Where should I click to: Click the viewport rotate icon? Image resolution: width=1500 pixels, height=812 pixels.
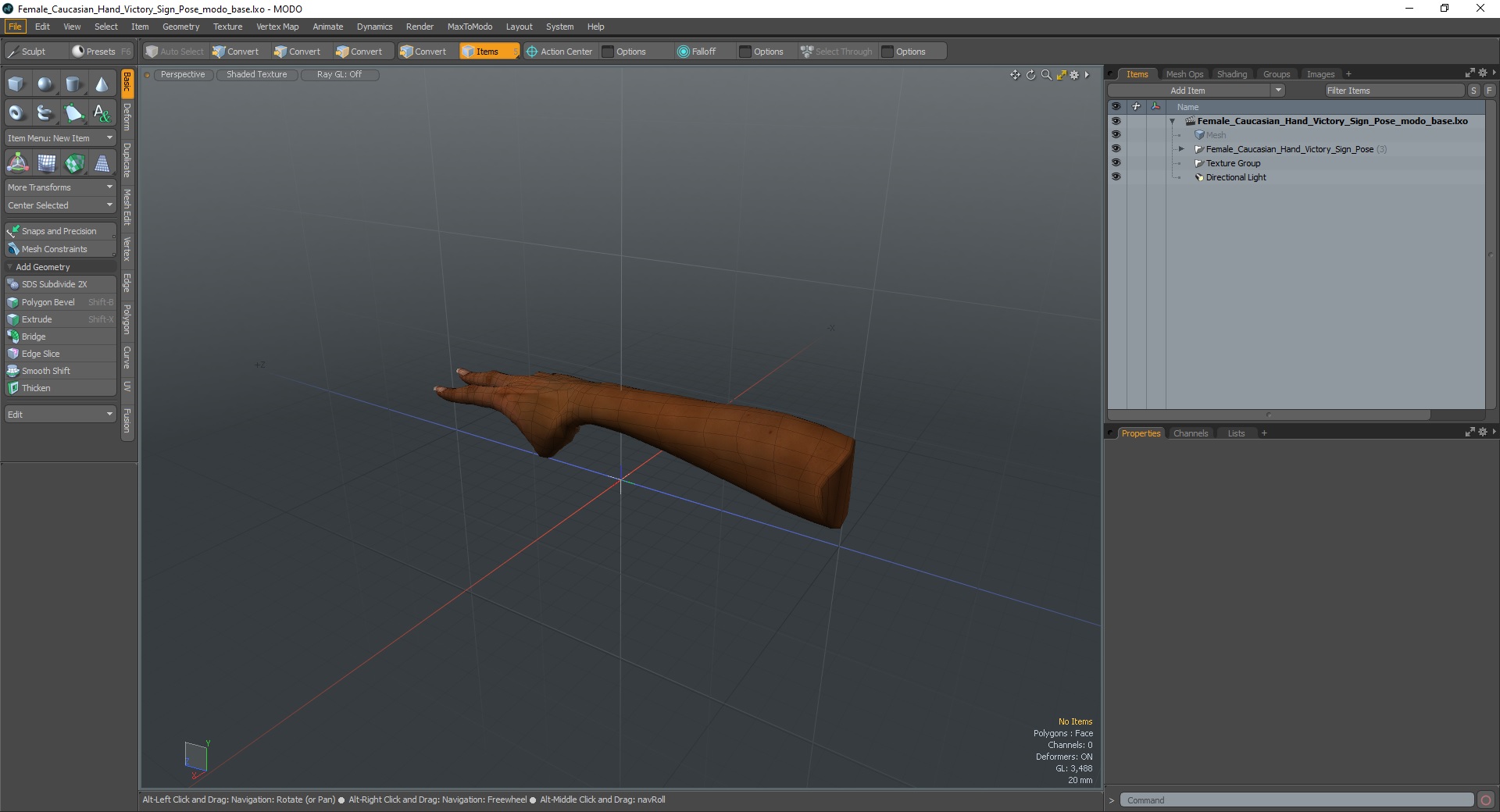(x=1030, y=75)
